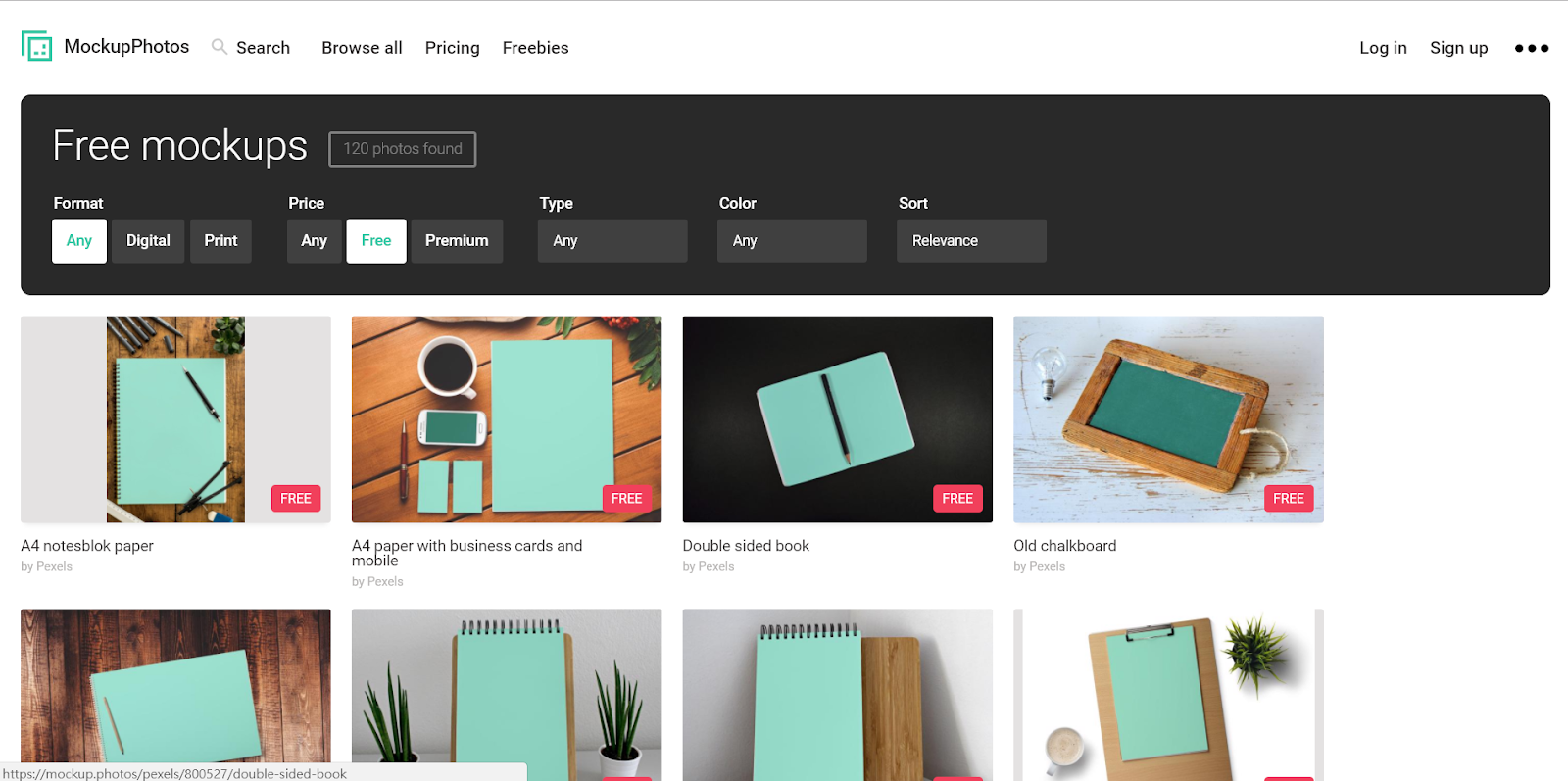Open Freebies page

[535, 48]
